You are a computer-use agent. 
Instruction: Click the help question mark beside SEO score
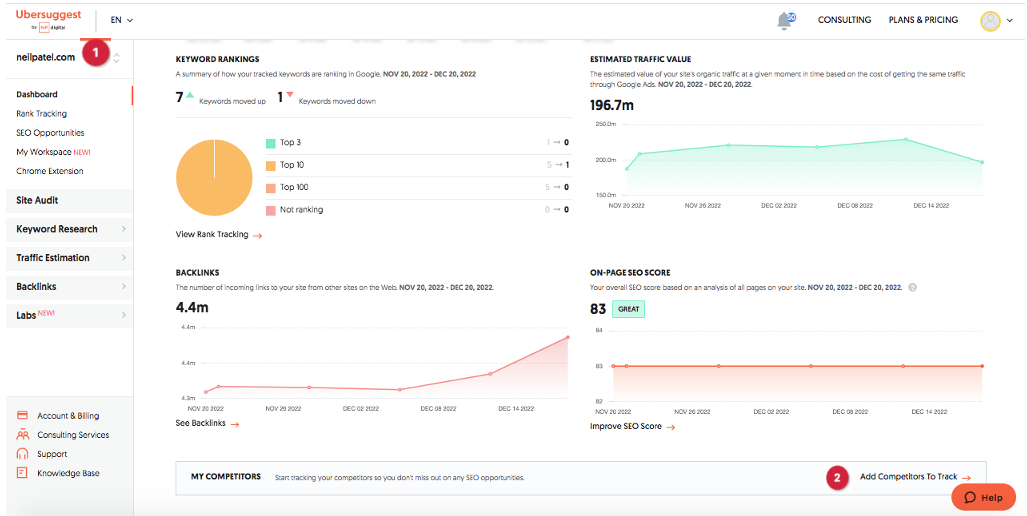click(x=912, y=287)
